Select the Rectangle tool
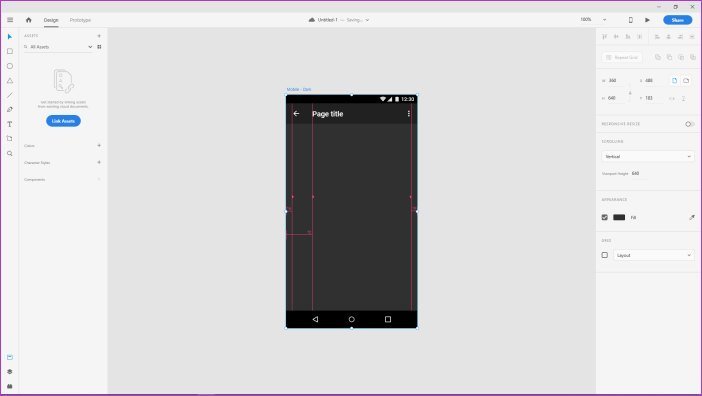This screenshot has width=702, height=396. pos(10,51)
